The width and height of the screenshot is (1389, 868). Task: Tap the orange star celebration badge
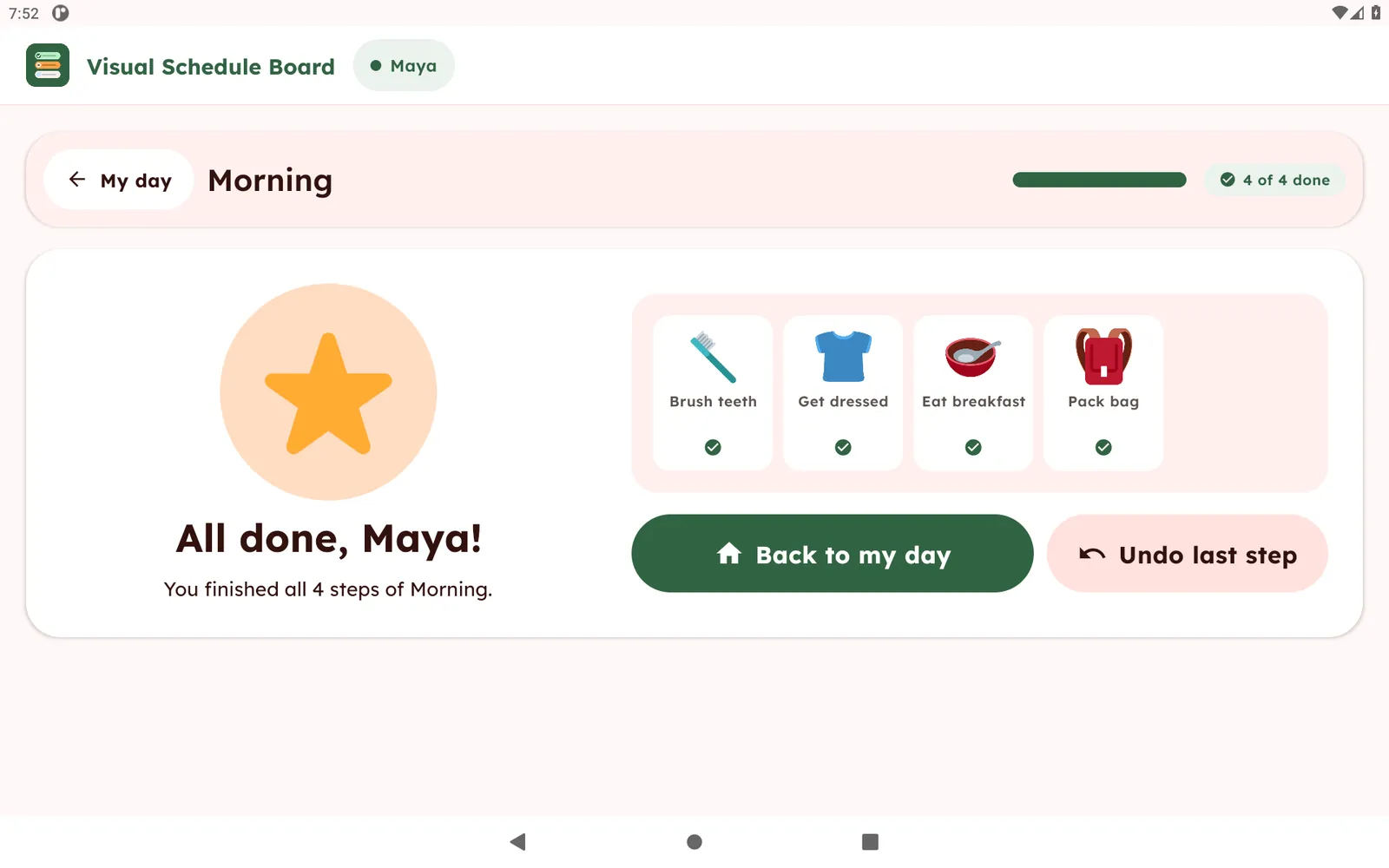click(328, 391)
